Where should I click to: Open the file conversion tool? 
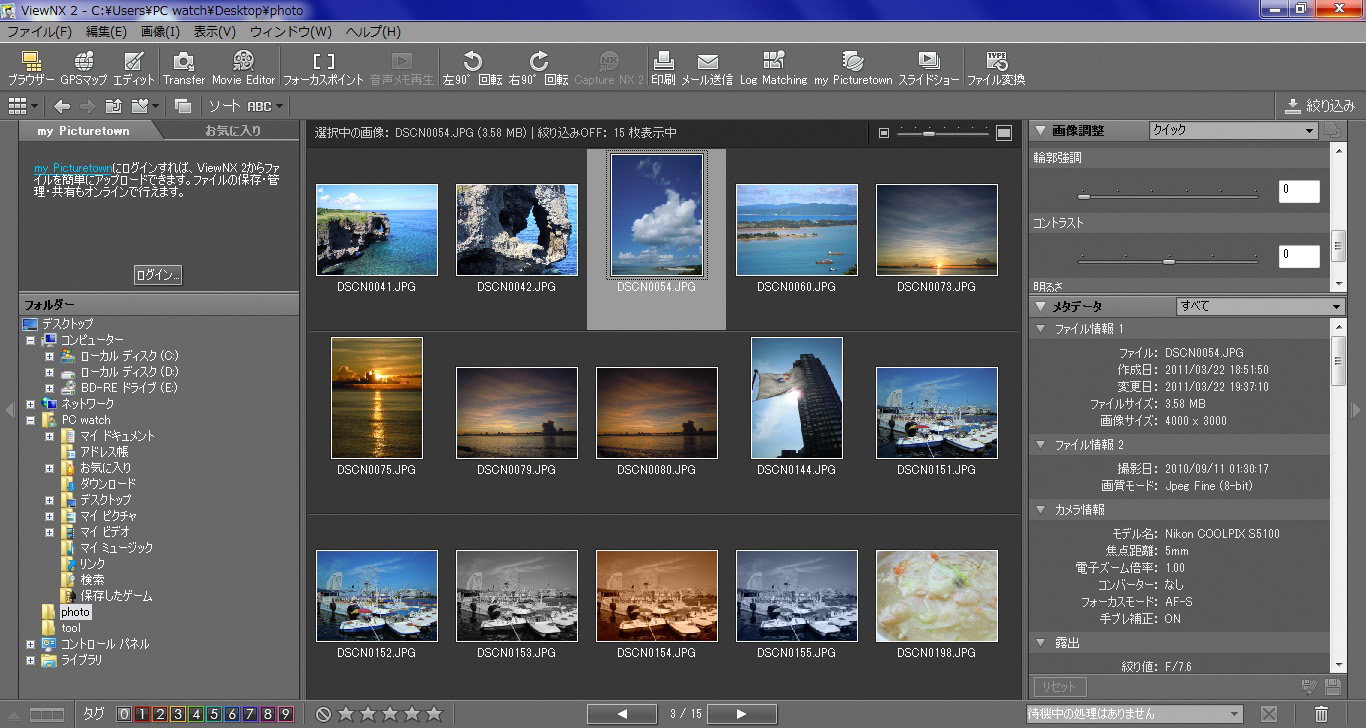[x=996, y=68]
